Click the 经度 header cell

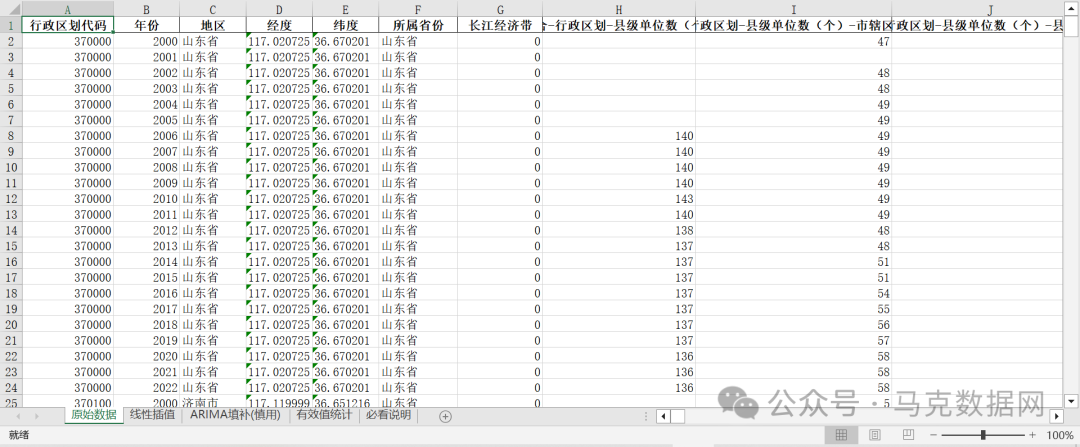[279, 25]
